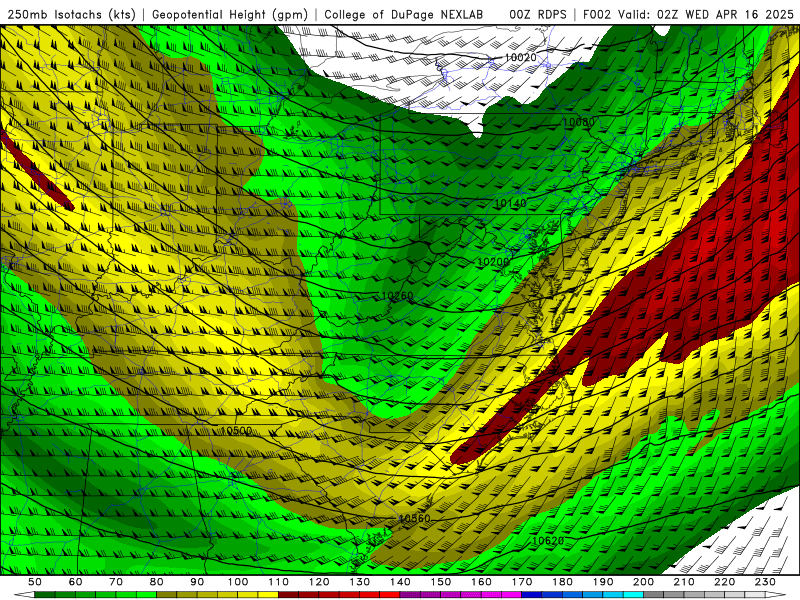
Task: Click the 180 value on color scale
Action: point(562,582)
